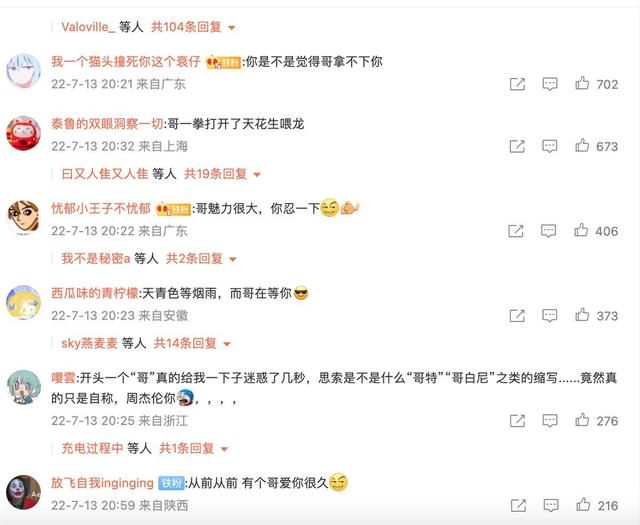The height and width of the screenshot is (525, 640).
Task: Forward the comment from 放飞自我inginging
Action: point(518,505)
